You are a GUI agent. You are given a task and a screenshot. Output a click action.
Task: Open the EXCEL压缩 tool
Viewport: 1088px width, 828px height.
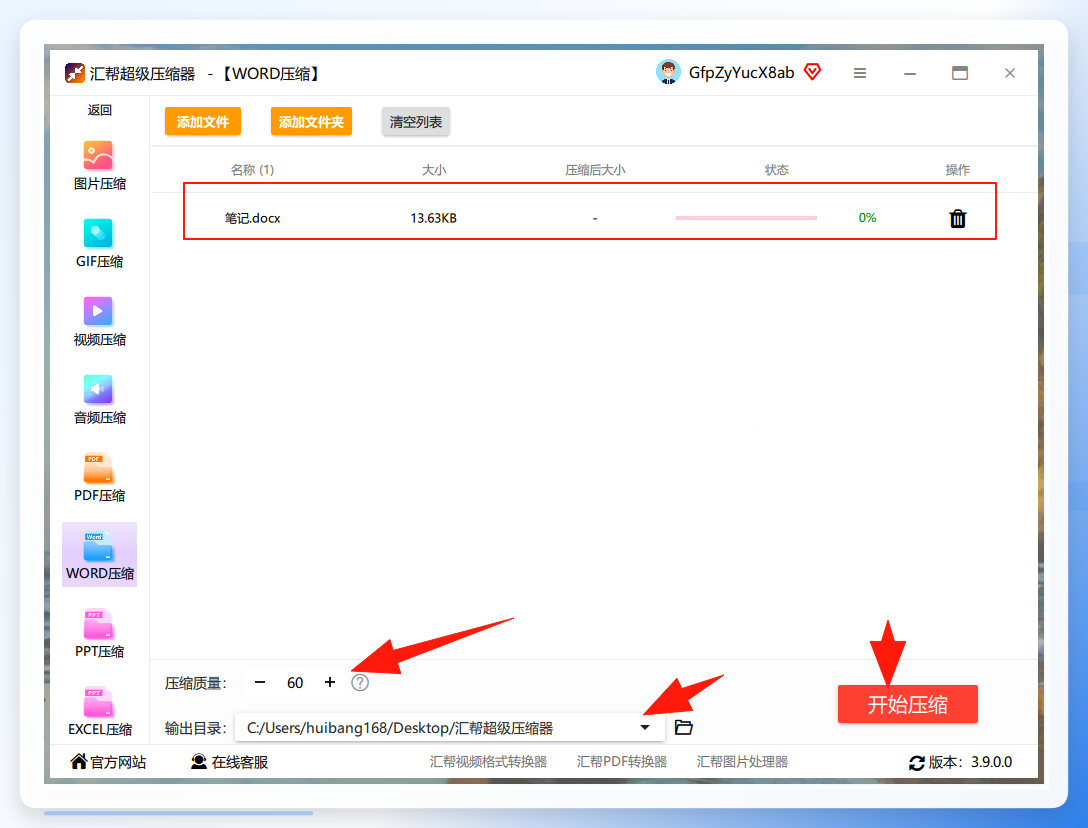(x=99, y=711)
